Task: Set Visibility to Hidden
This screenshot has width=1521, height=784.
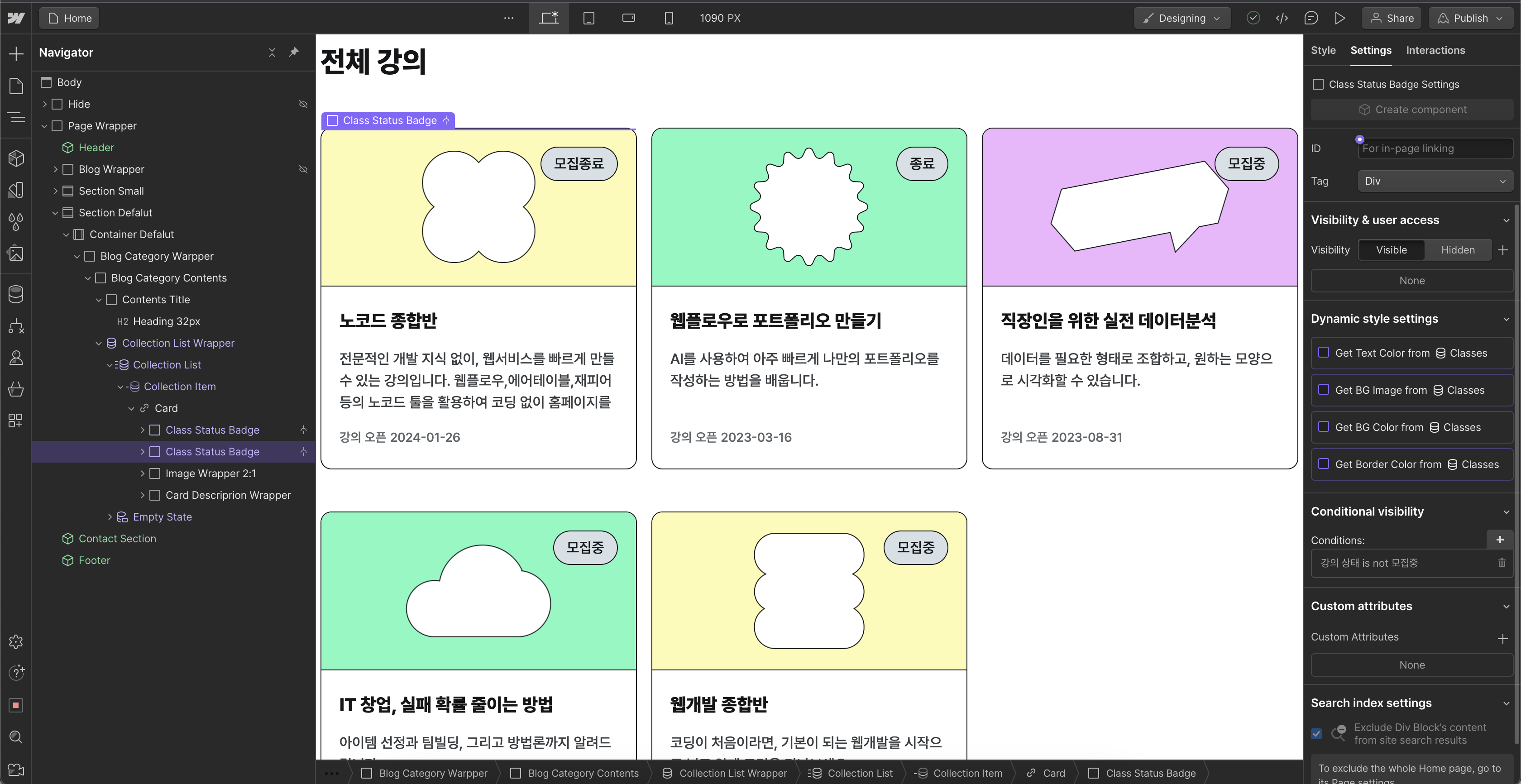Action: click(1458, 250)
